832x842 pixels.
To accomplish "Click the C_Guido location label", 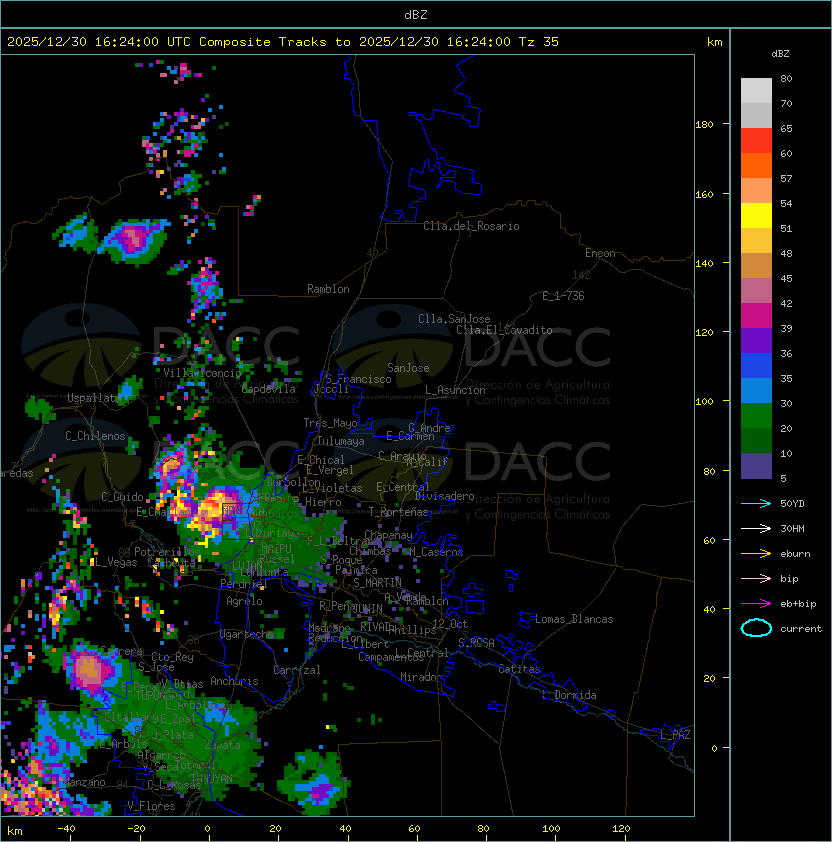I will coord(122,497).
